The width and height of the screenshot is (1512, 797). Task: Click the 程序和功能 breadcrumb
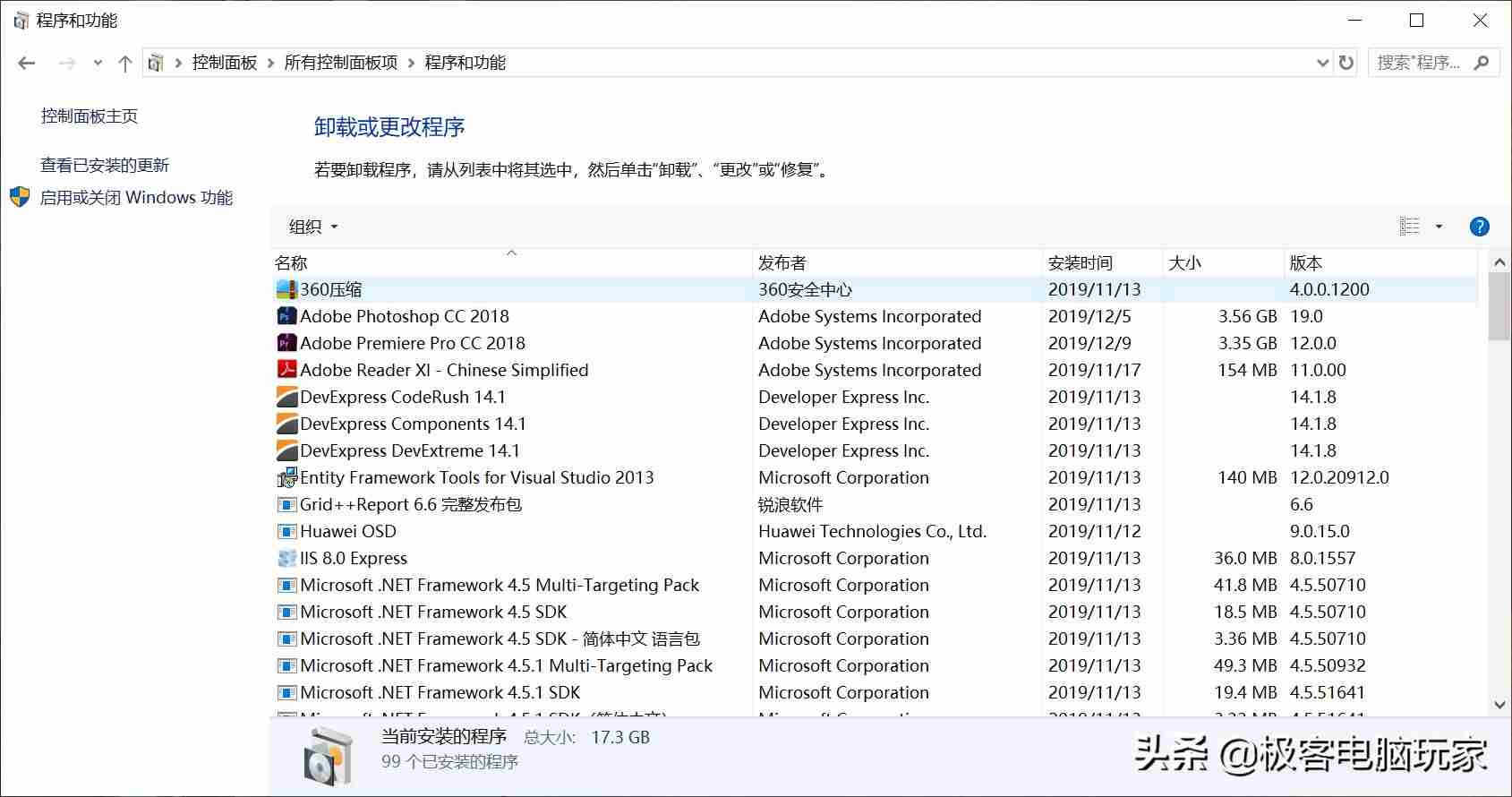pos(466,63)
